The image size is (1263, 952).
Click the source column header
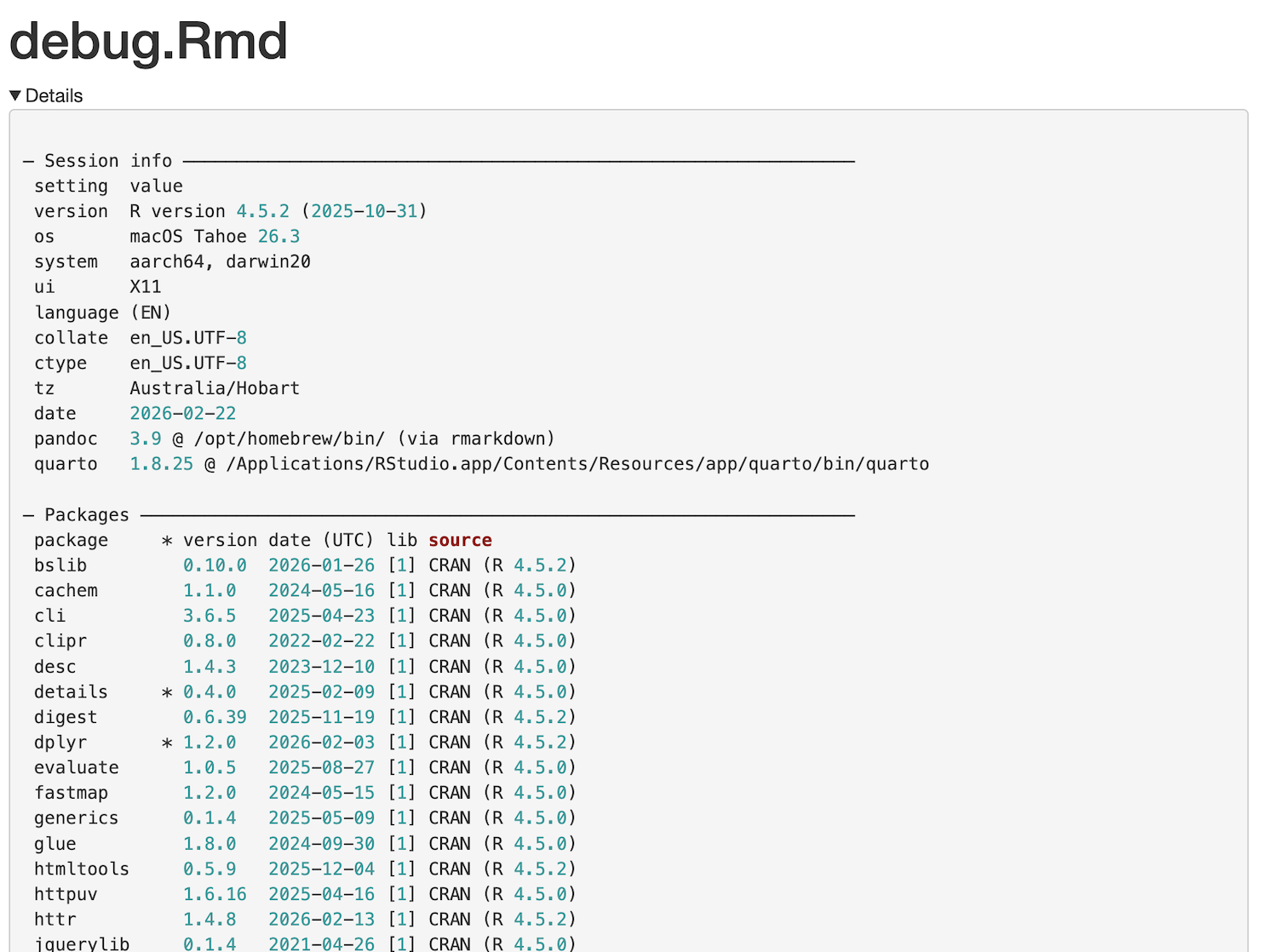(x=460, y=540)
